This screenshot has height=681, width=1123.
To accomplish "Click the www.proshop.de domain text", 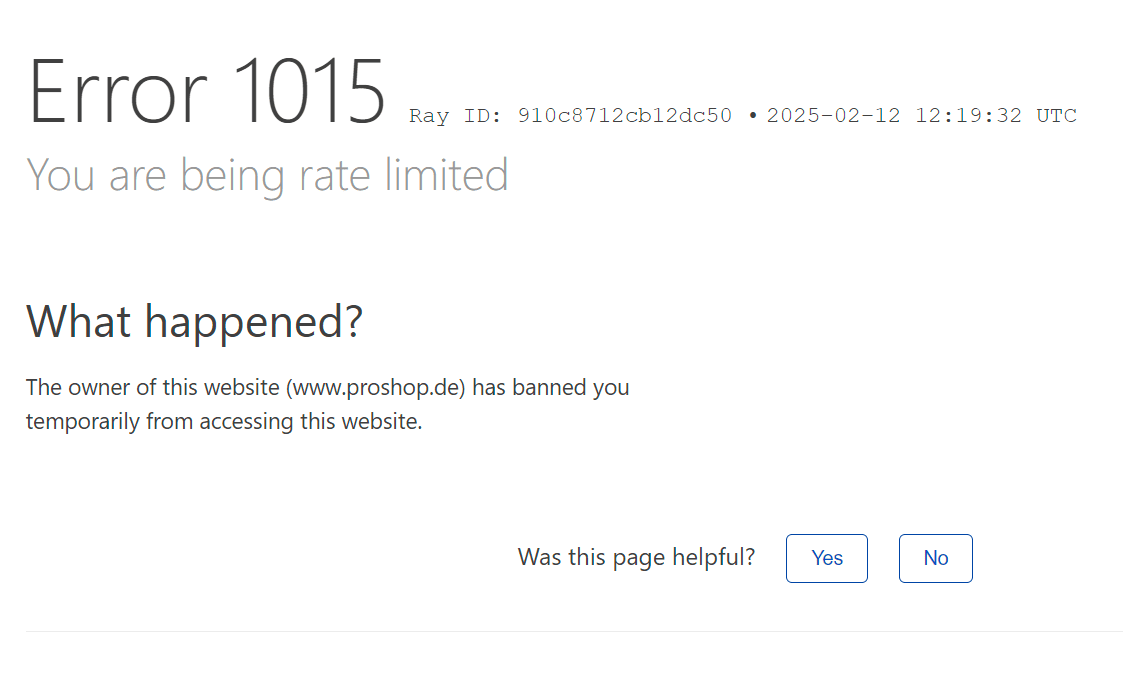I will 376,387.
